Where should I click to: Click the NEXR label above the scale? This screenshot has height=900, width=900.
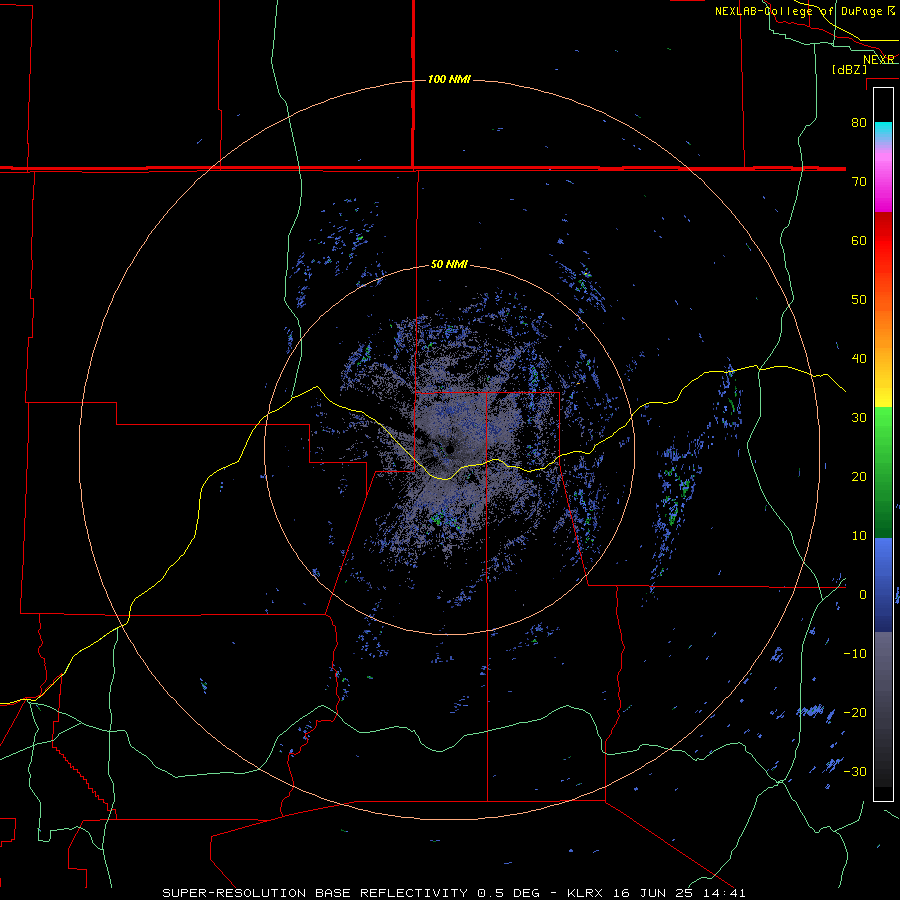(x=878, y=60)
